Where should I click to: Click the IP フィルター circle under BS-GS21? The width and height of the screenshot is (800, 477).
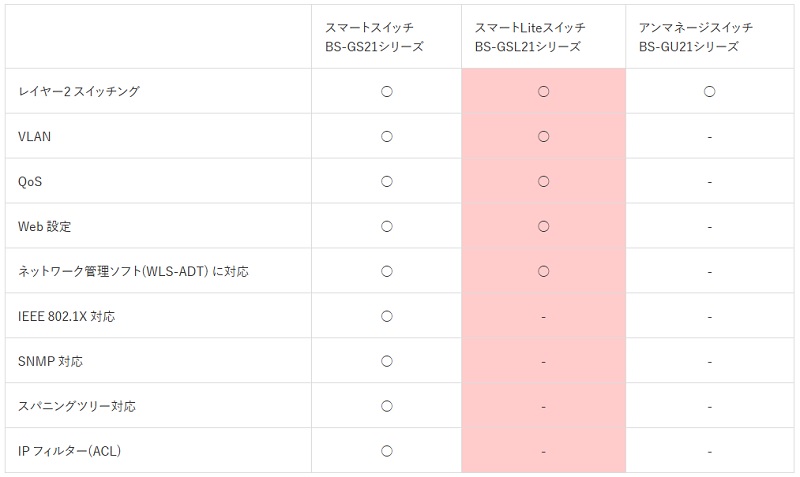(387, 451)
